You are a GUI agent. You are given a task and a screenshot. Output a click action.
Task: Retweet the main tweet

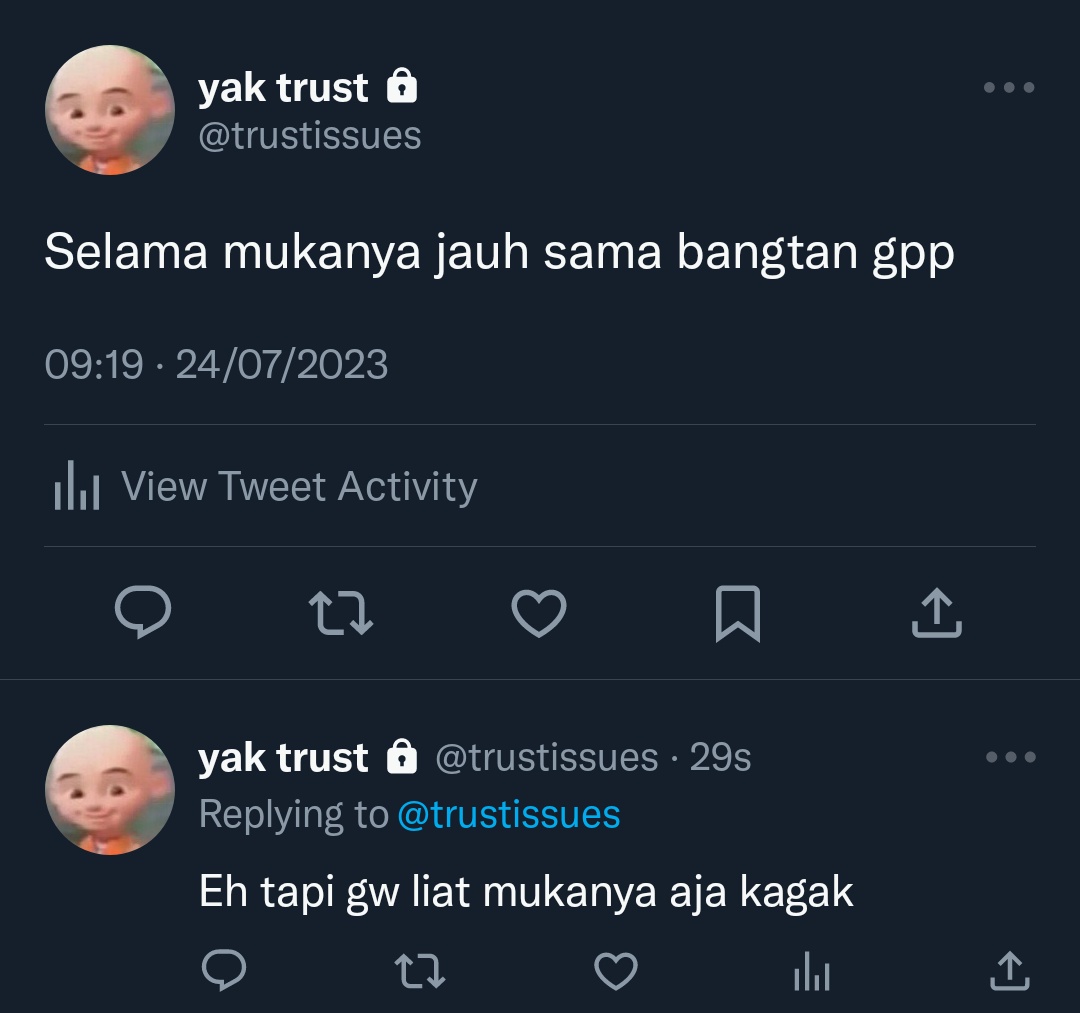341,612
